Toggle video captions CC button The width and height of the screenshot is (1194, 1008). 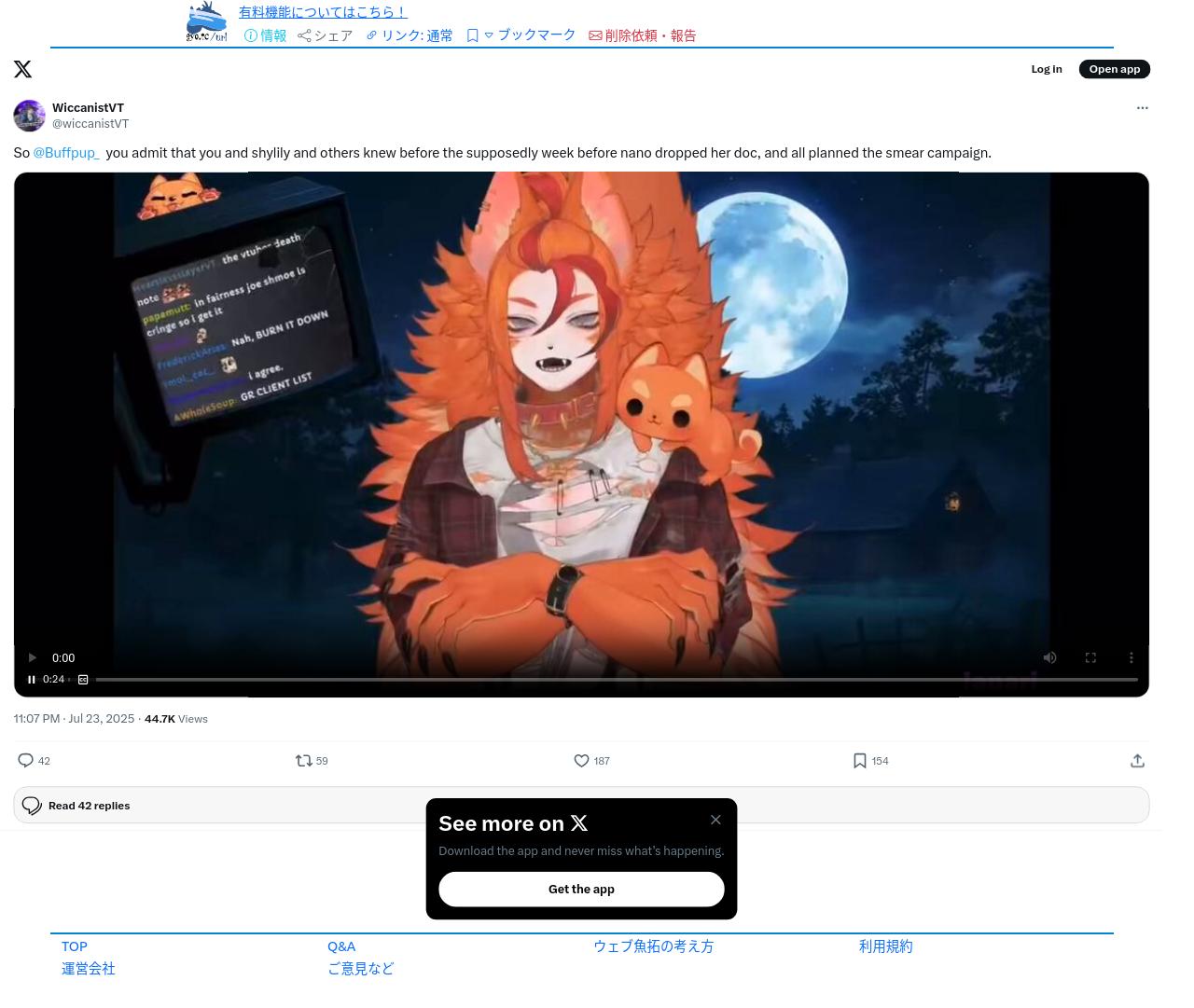pyautogui.click(x=83, y=680)
